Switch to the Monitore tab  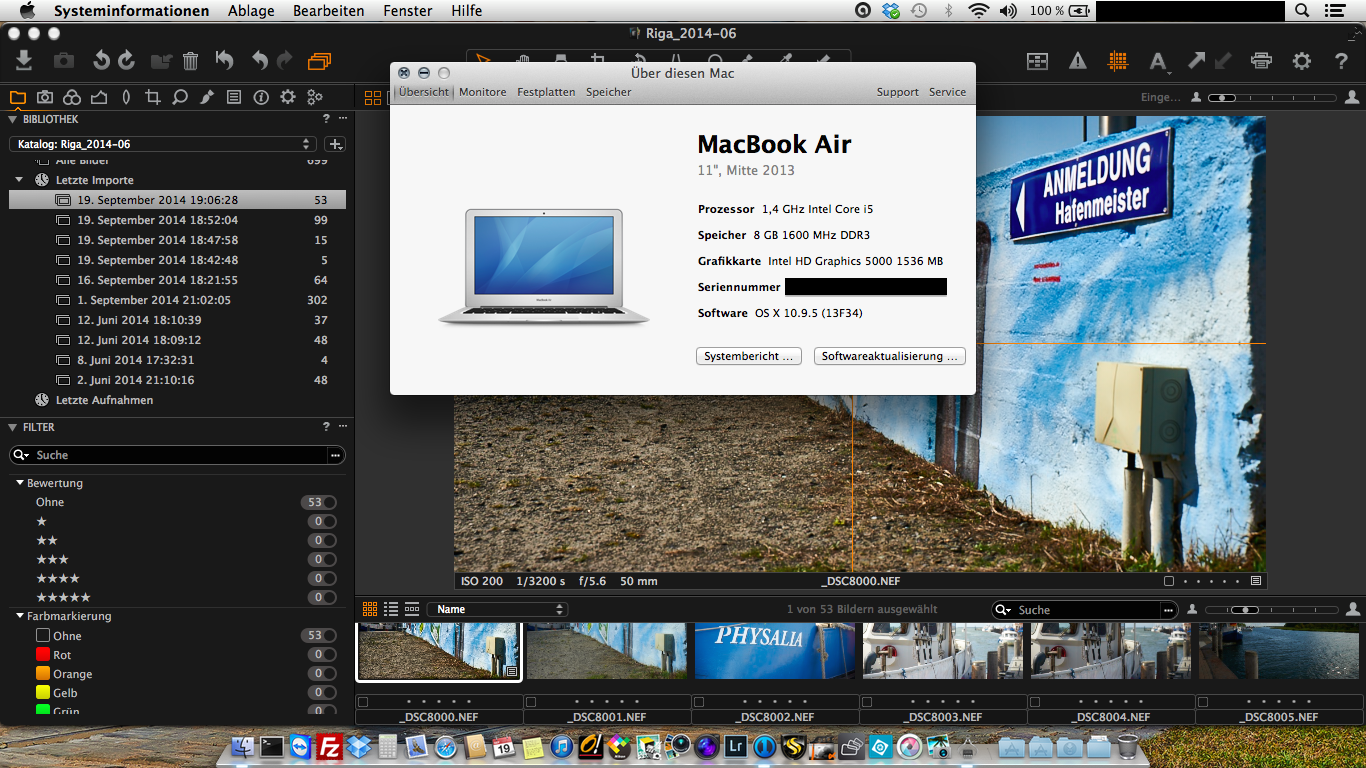[x=483, y=92]
